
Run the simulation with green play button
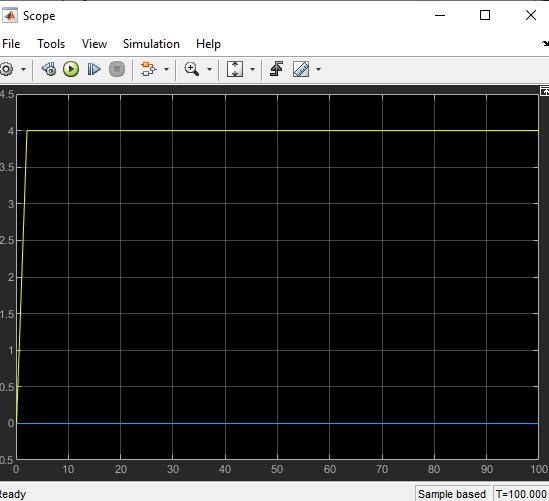pos(71,69)
